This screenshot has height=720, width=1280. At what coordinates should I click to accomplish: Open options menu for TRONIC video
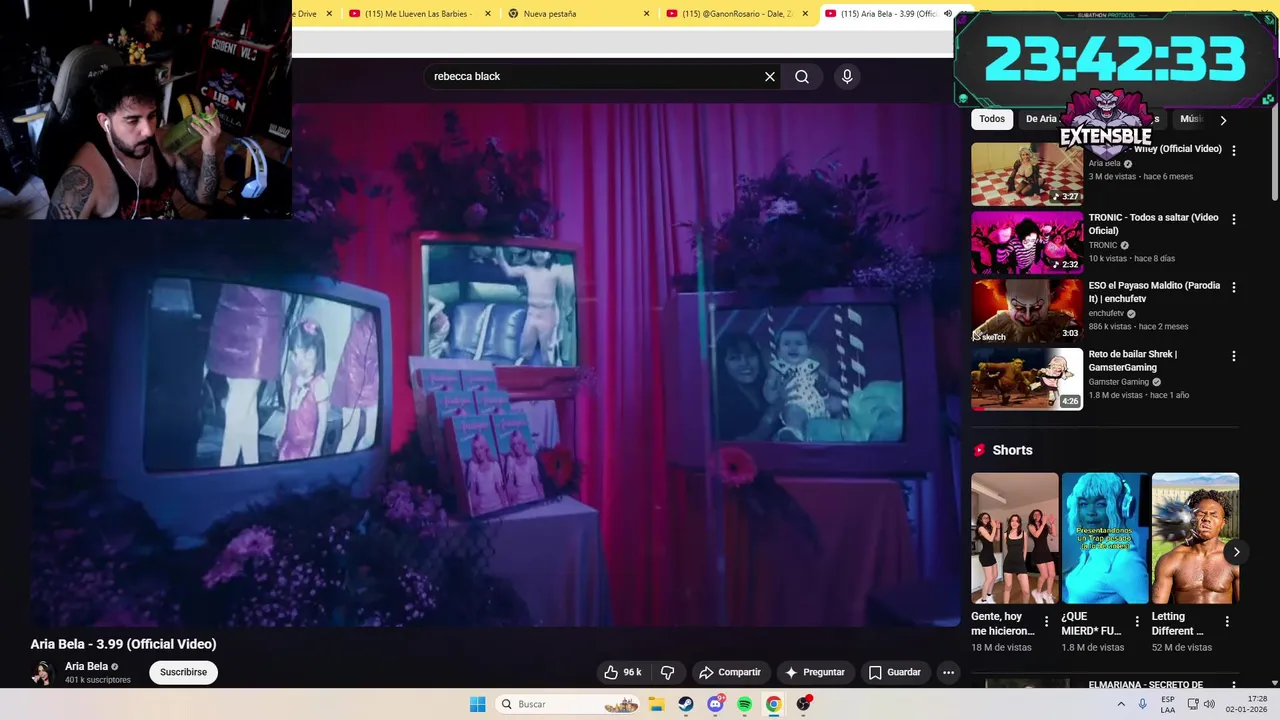click(1233, 219)
